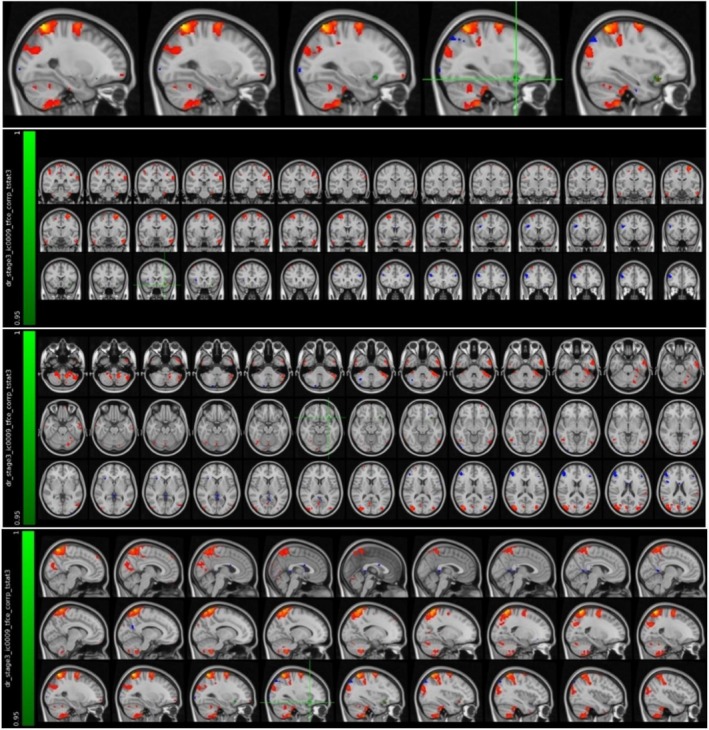Screen dimensions: 709x730
Task: Select the rightmost sagittal slice in the top row
Action: tap(635, 61)
